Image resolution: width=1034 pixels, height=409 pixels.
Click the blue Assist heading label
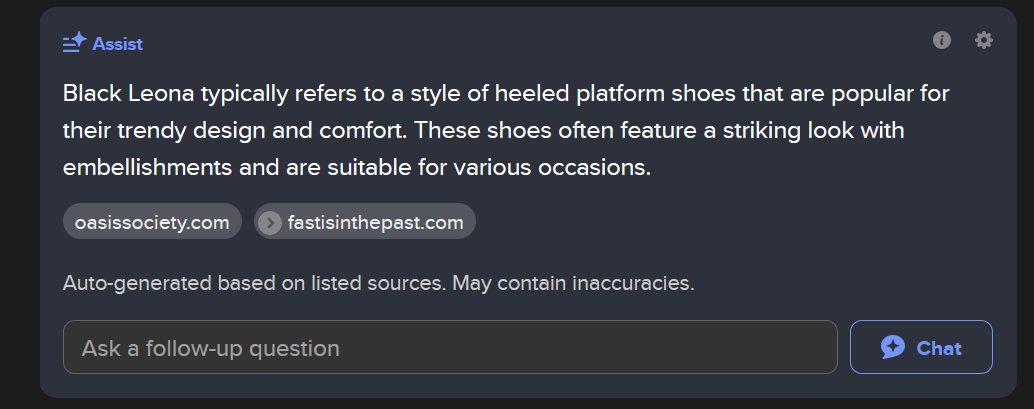click(x=117, y=44)
